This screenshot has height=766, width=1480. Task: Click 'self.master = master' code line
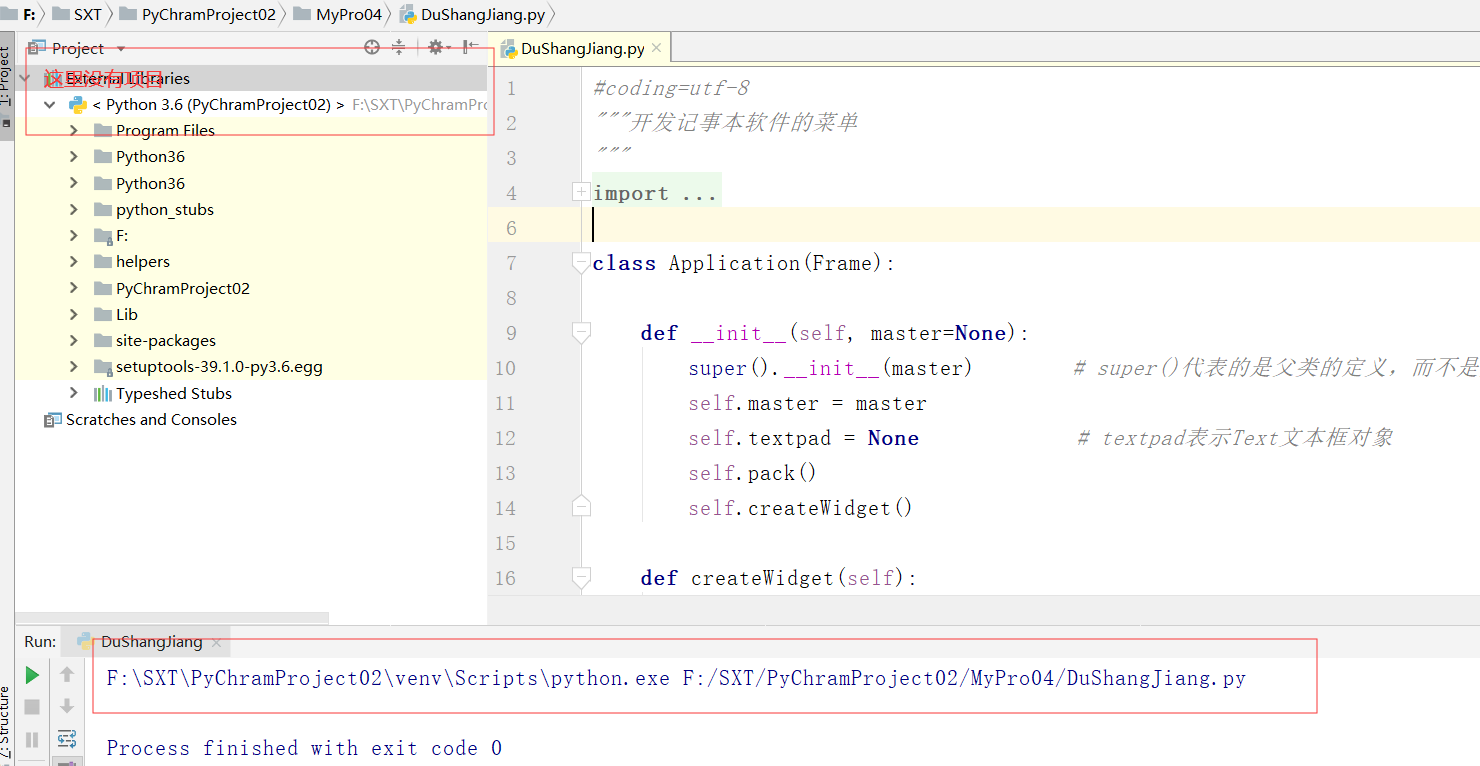pyautogui.click(x=807, y=403)
